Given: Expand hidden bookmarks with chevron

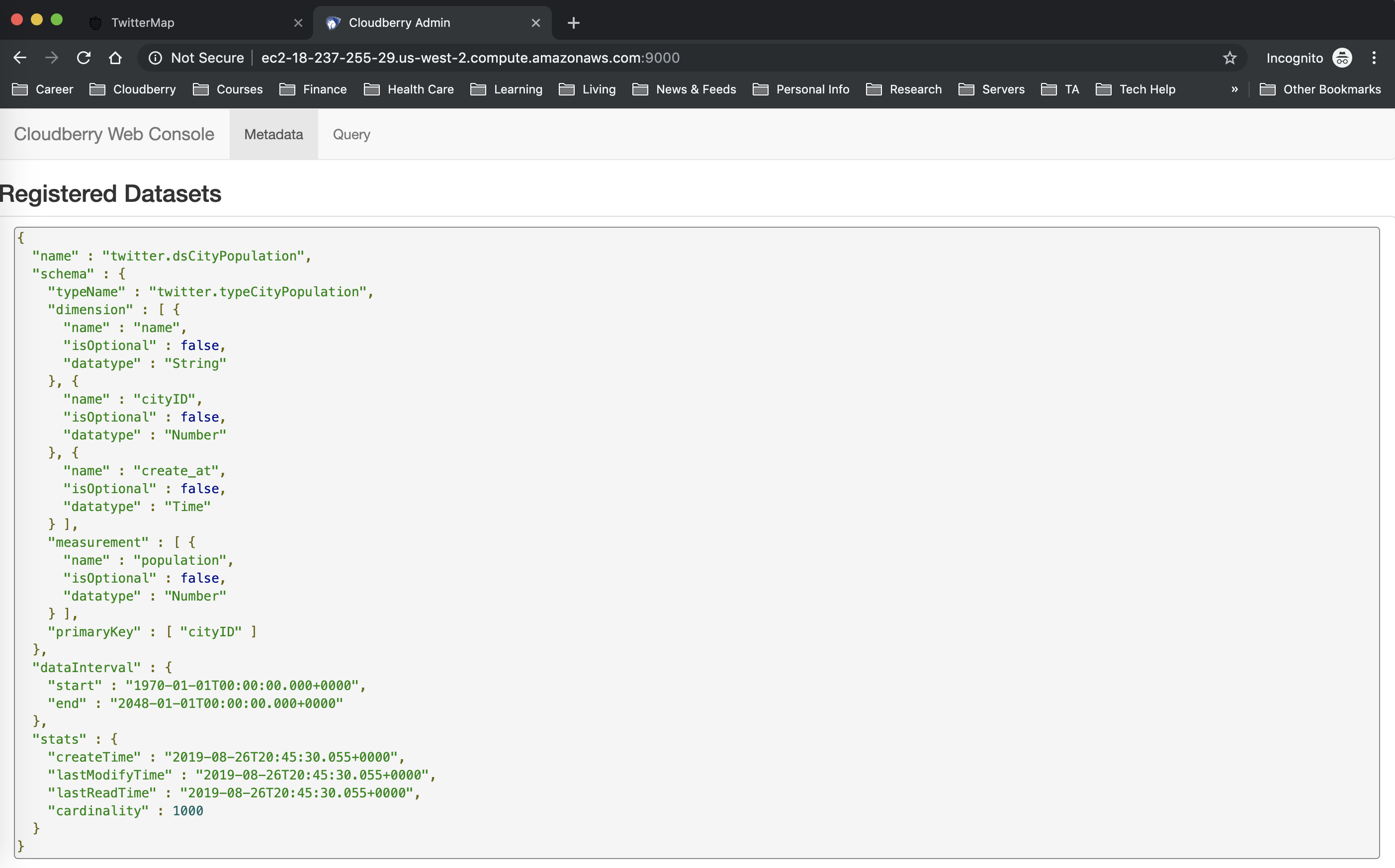Looking at the screenshot, I should 1234,89.
